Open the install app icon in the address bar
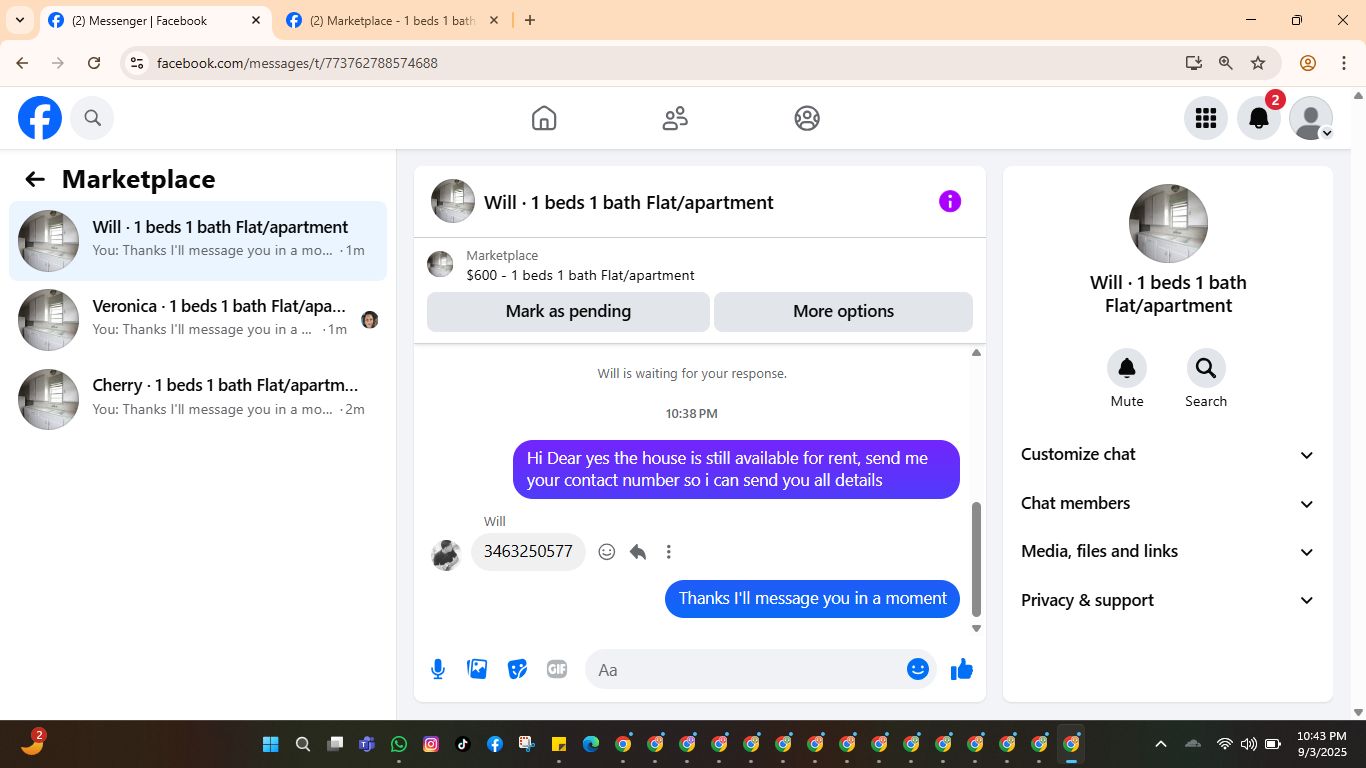 [1194, 63]
